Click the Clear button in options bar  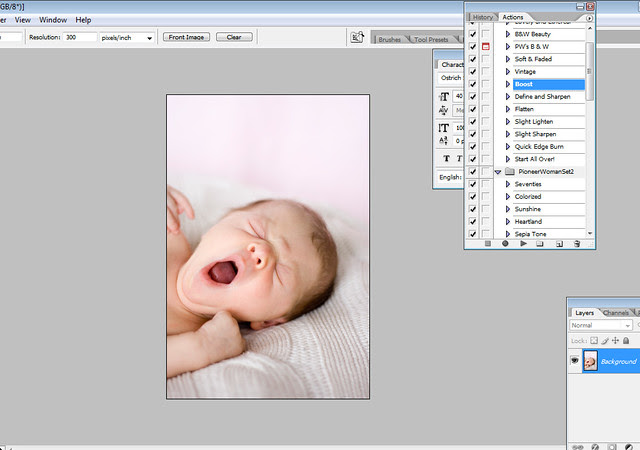[234, 37]
